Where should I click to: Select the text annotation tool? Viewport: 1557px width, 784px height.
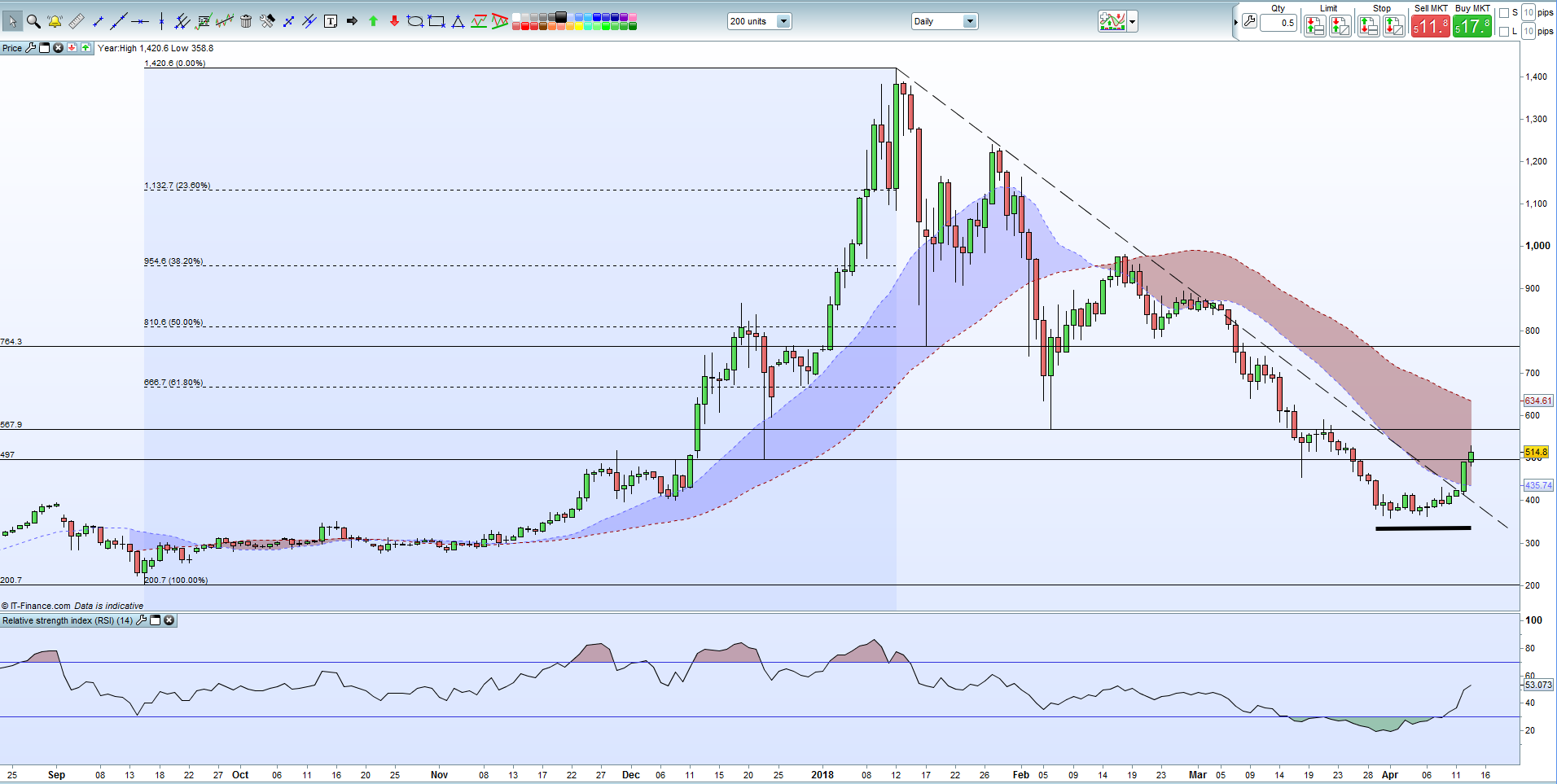click(x=331, y=22)
